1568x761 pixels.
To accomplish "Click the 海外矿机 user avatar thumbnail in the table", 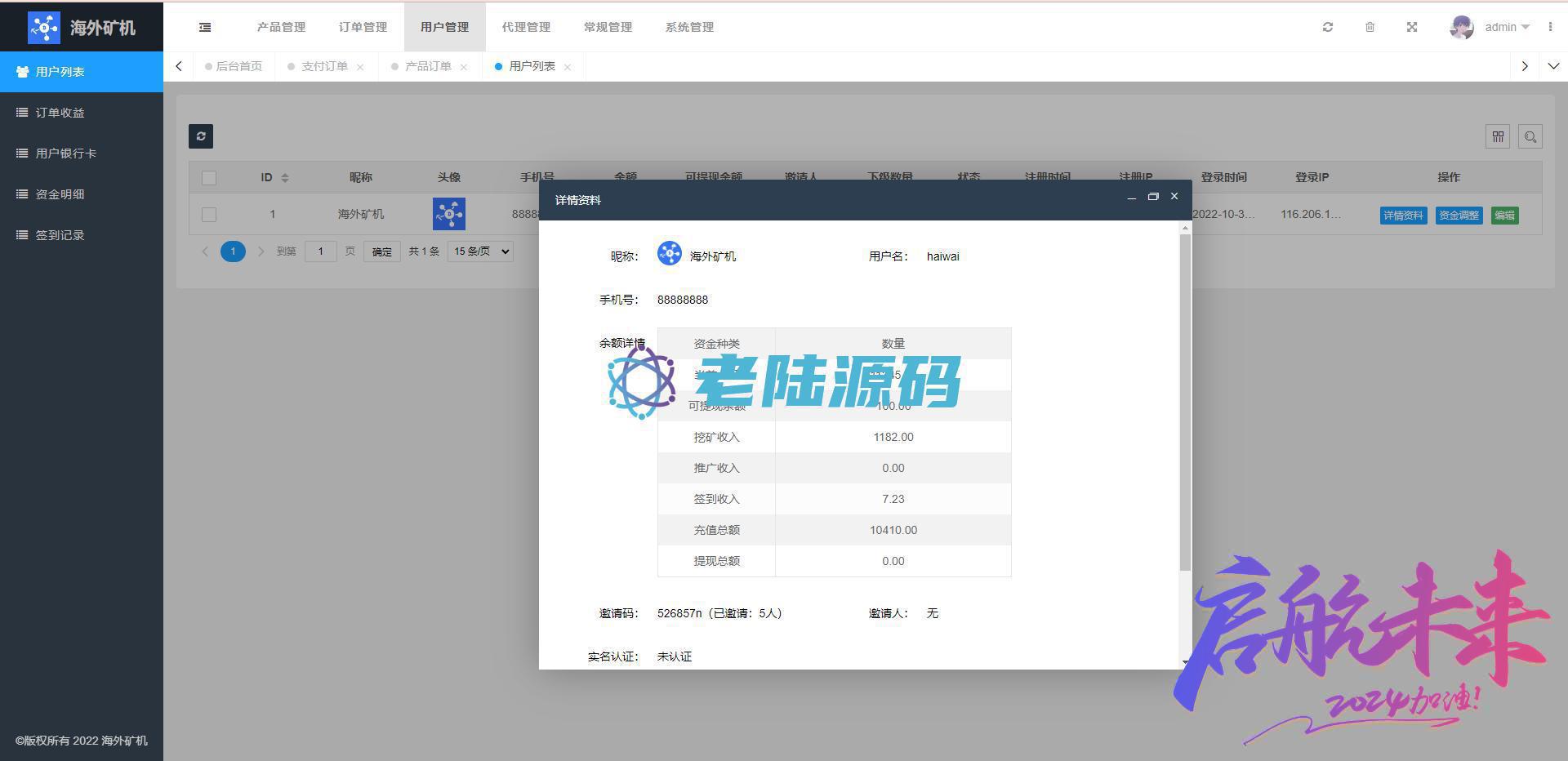I will (449, 214).
